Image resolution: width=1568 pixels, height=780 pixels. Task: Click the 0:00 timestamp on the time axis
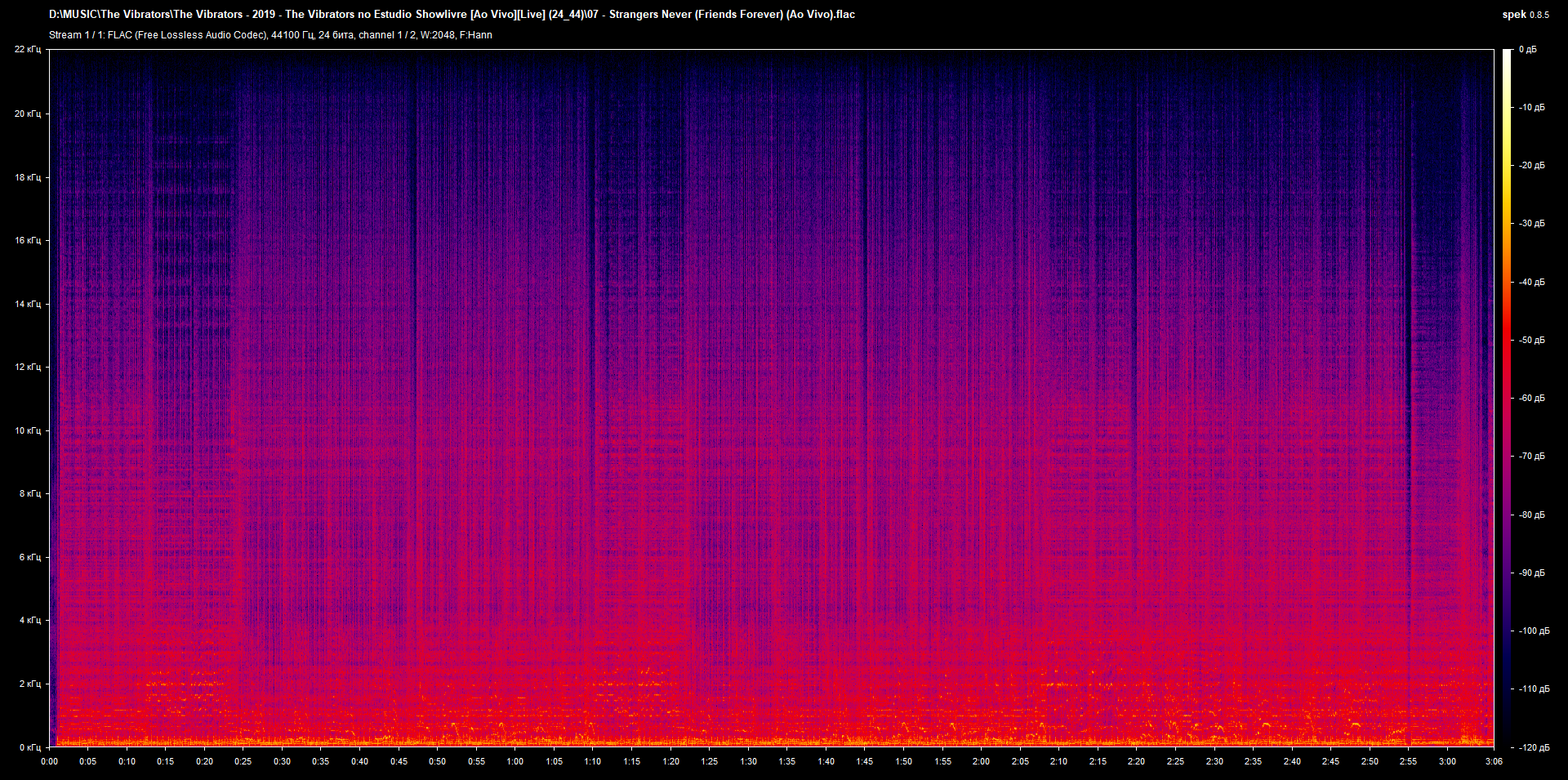(x=50, y=761)
